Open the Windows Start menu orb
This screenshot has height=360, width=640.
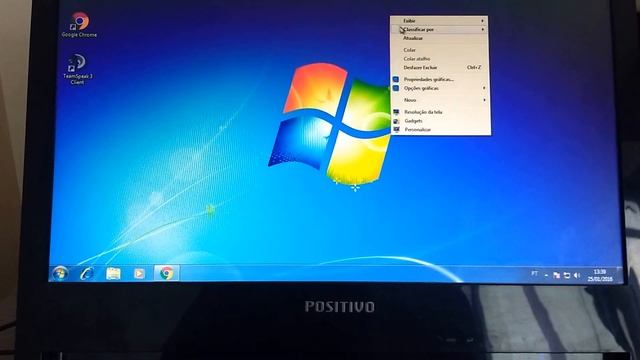click(60, 273)
